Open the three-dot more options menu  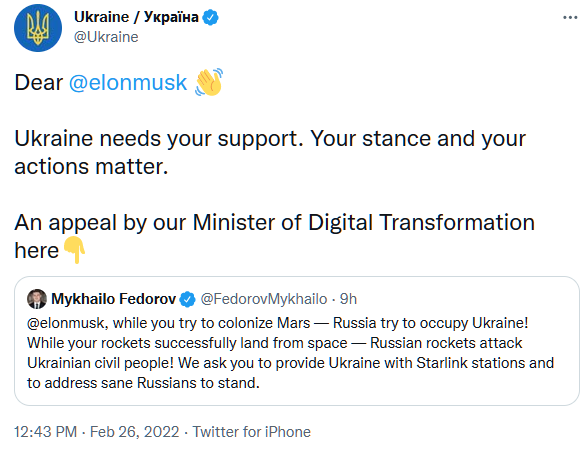(x=570, y=17)
